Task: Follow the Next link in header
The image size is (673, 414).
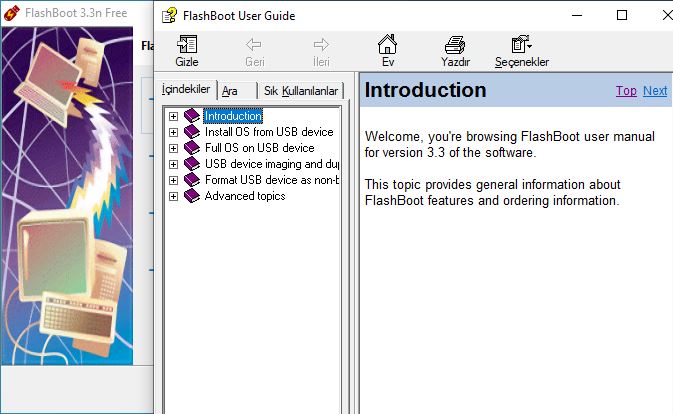Action: coord(655,91)
